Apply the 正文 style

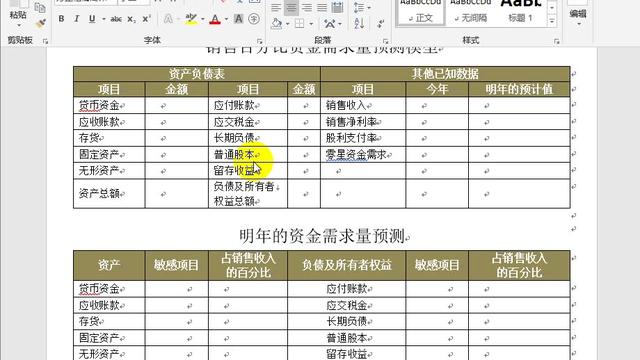420,12
